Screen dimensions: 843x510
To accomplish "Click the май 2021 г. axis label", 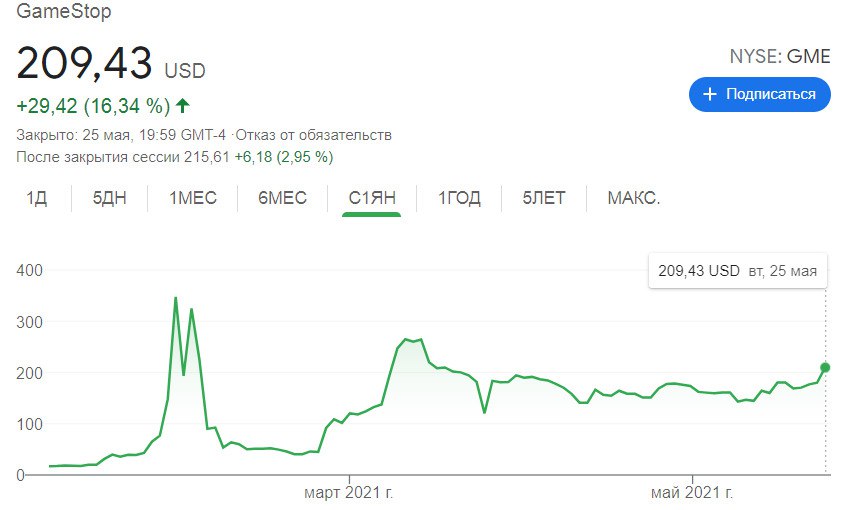I will coord(691,492).
